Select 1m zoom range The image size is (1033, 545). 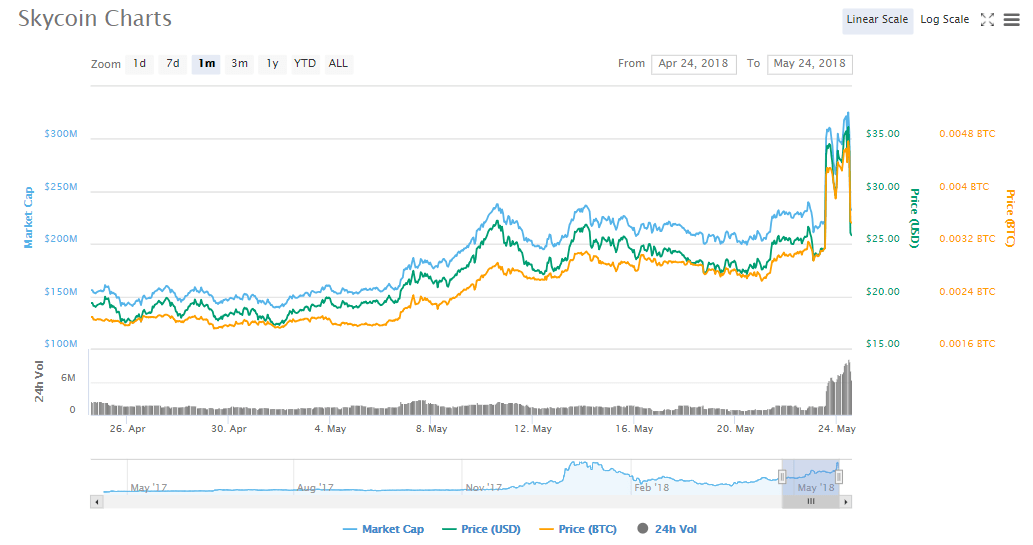[206, 64]
